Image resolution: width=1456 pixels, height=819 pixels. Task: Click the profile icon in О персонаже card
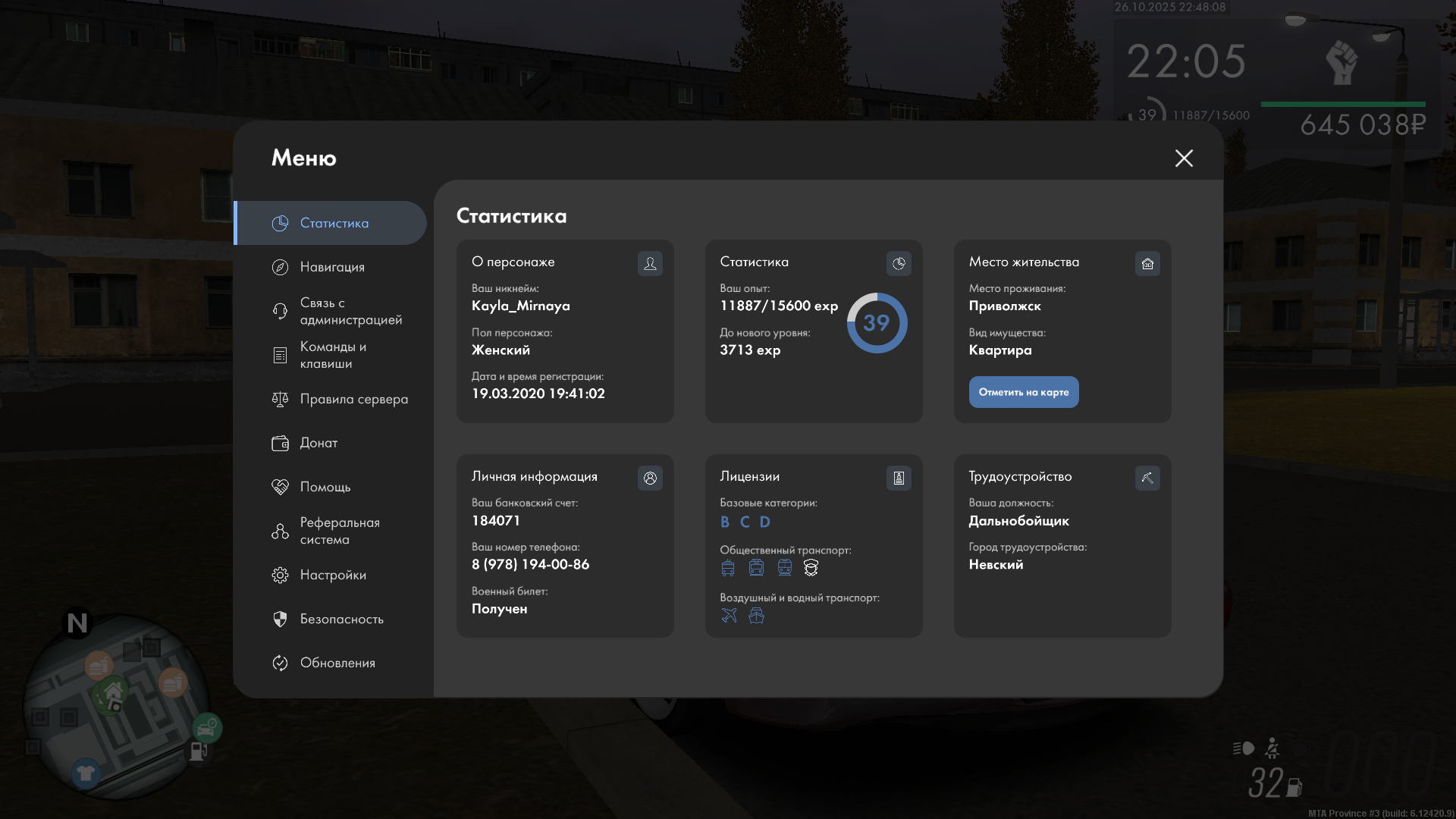tap(650, 263)
